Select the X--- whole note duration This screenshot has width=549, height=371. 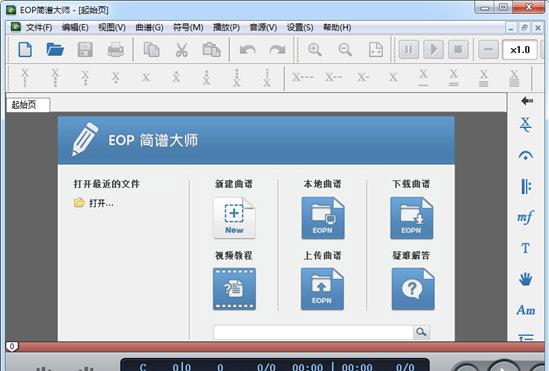(x=303, y=77)
